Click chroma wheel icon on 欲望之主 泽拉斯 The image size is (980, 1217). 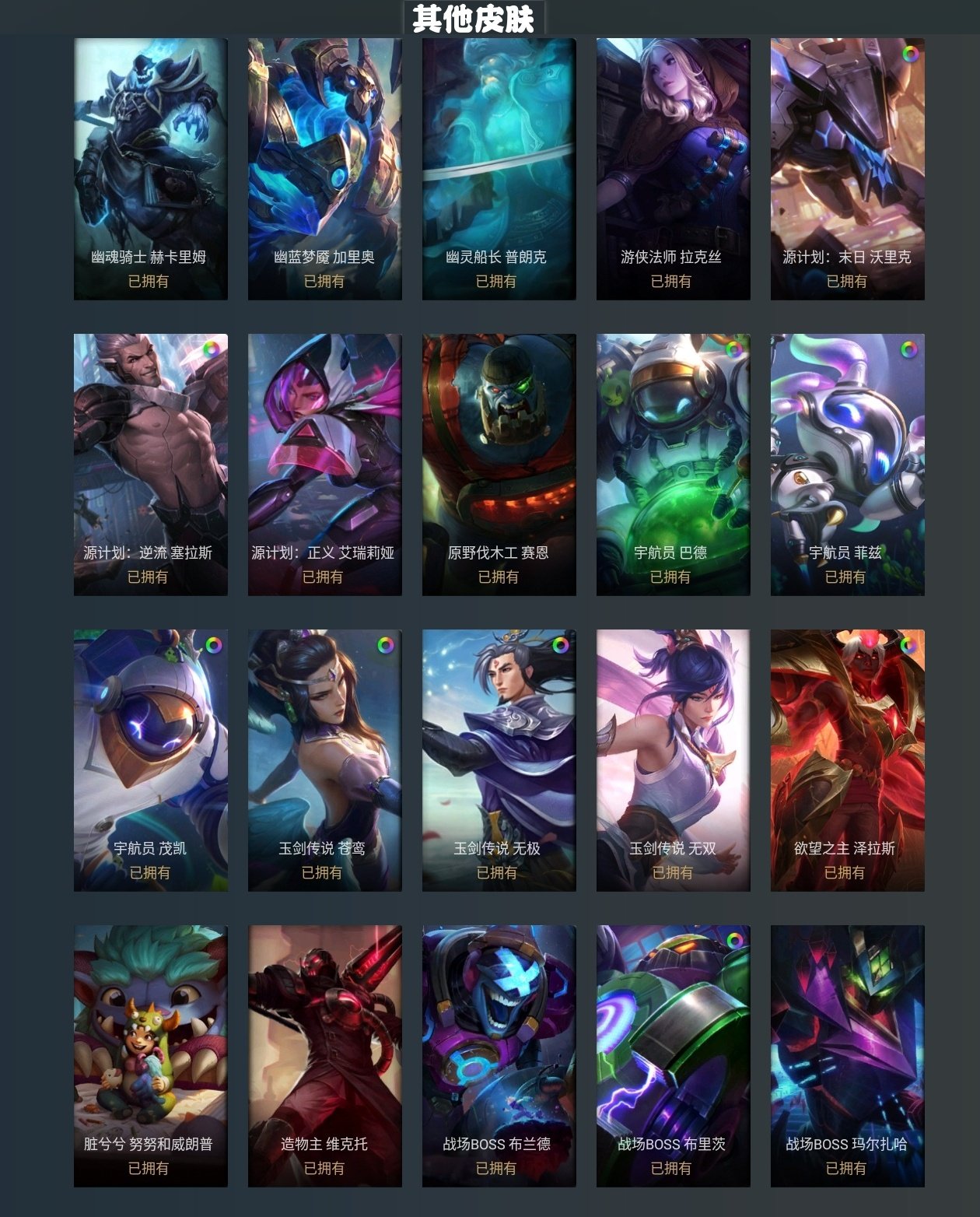click(908, 645)
